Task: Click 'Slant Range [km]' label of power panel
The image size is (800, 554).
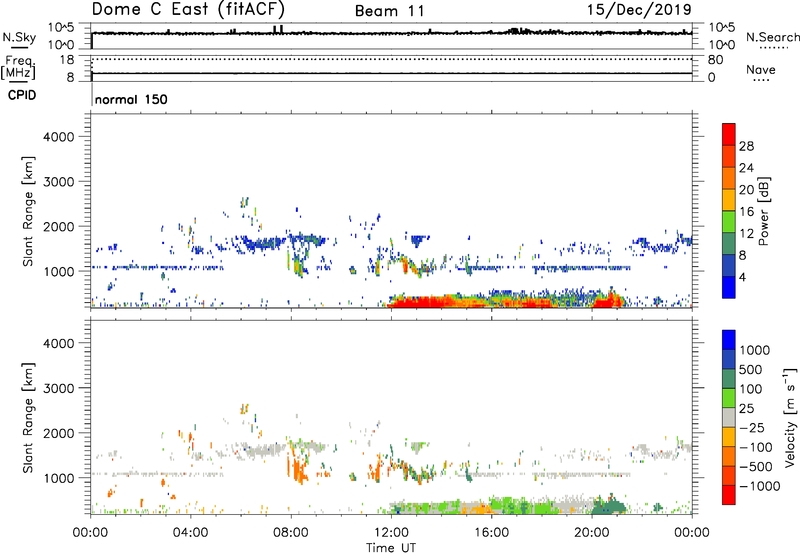Action: [x=28, y=211]
